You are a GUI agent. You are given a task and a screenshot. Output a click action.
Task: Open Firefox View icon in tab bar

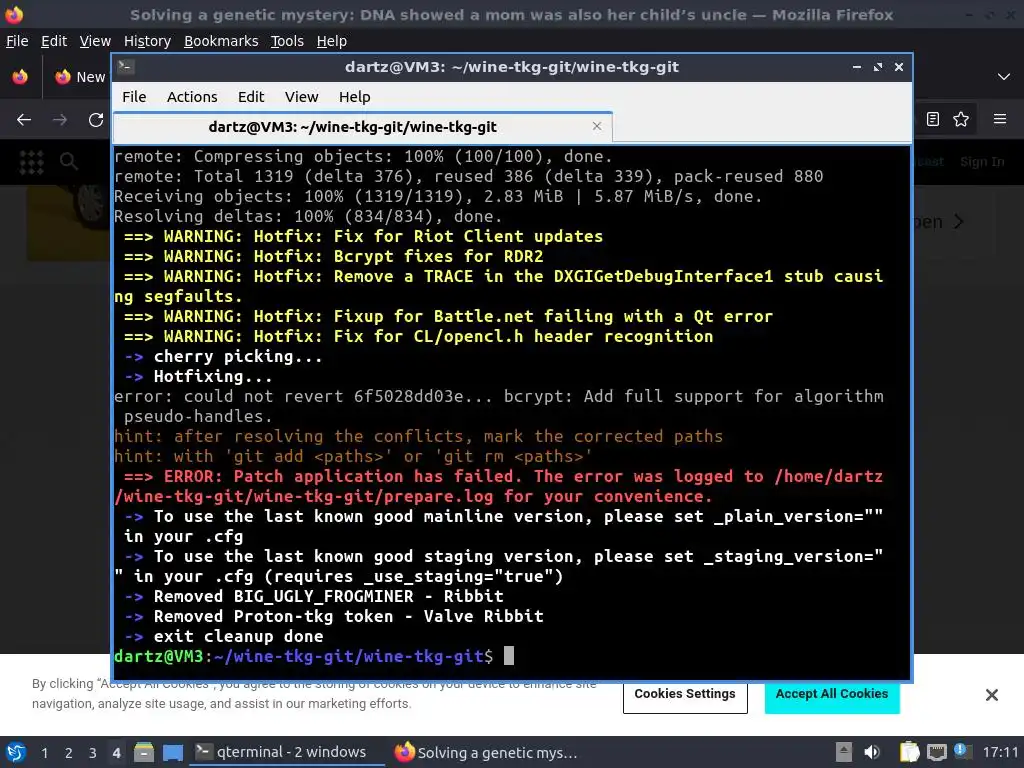coord(20,76)
